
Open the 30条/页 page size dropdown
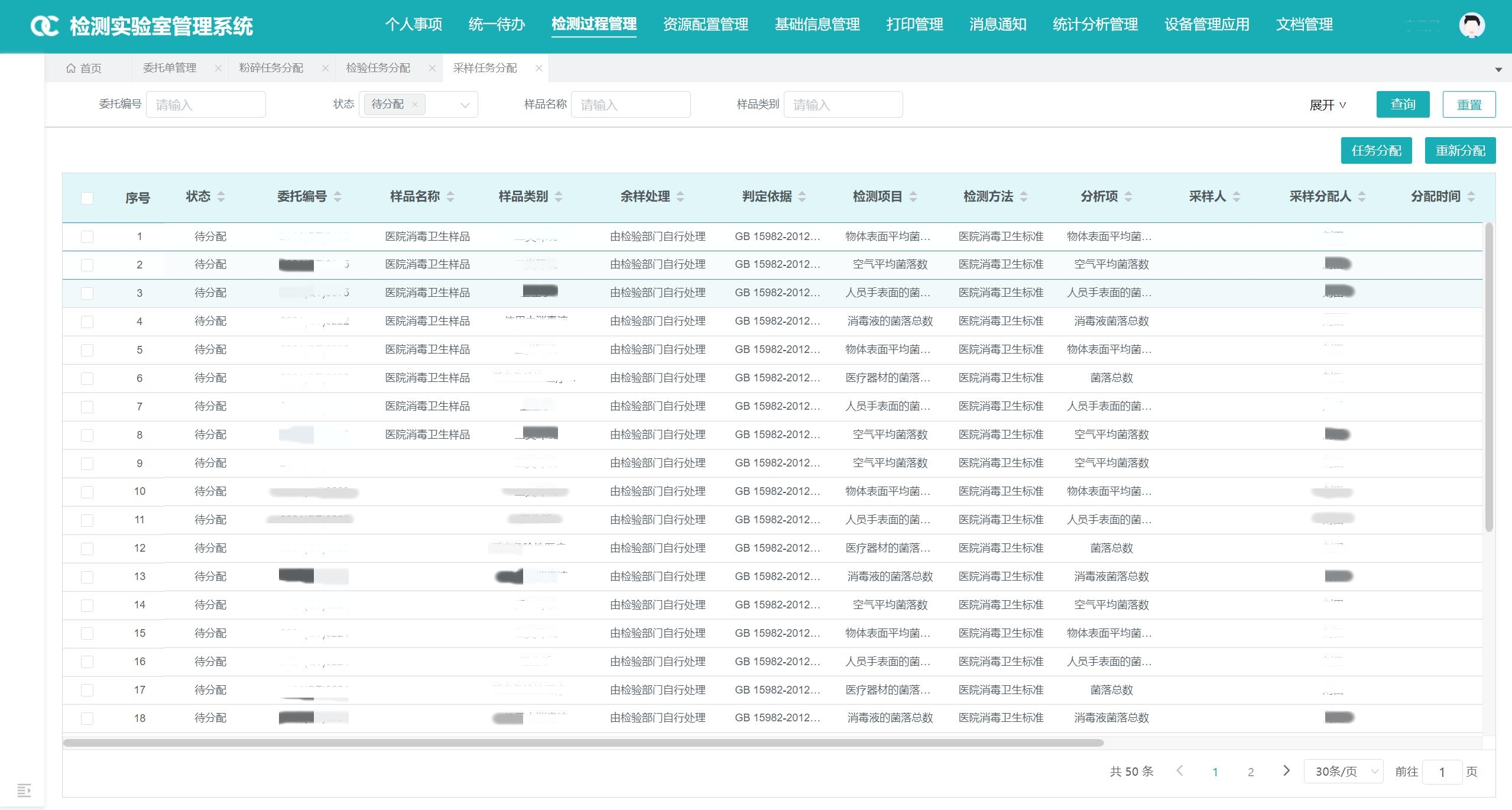[x=1343, y=771]
